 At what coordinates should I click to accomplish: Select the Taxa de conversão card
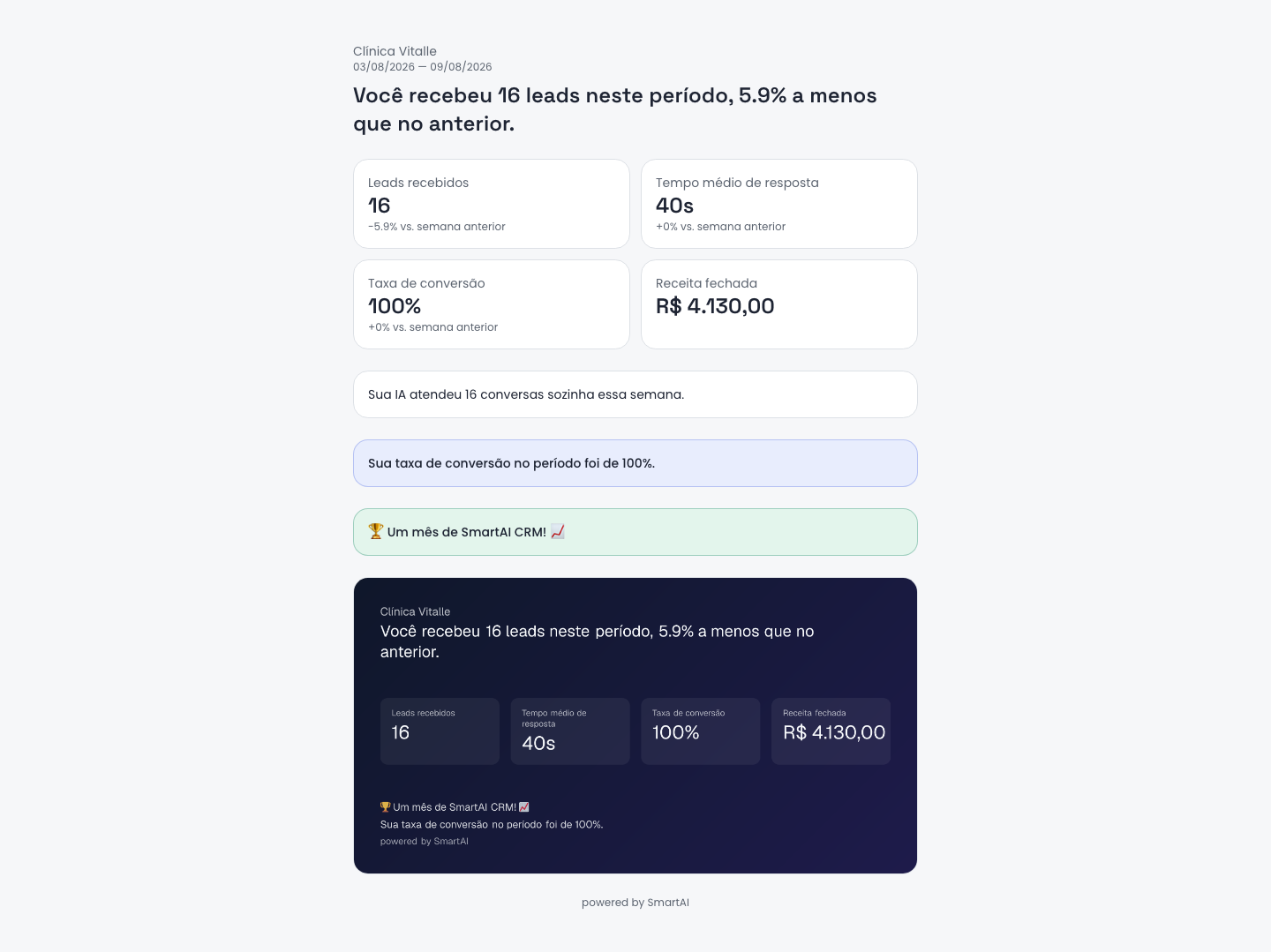[x=492, y=304]
